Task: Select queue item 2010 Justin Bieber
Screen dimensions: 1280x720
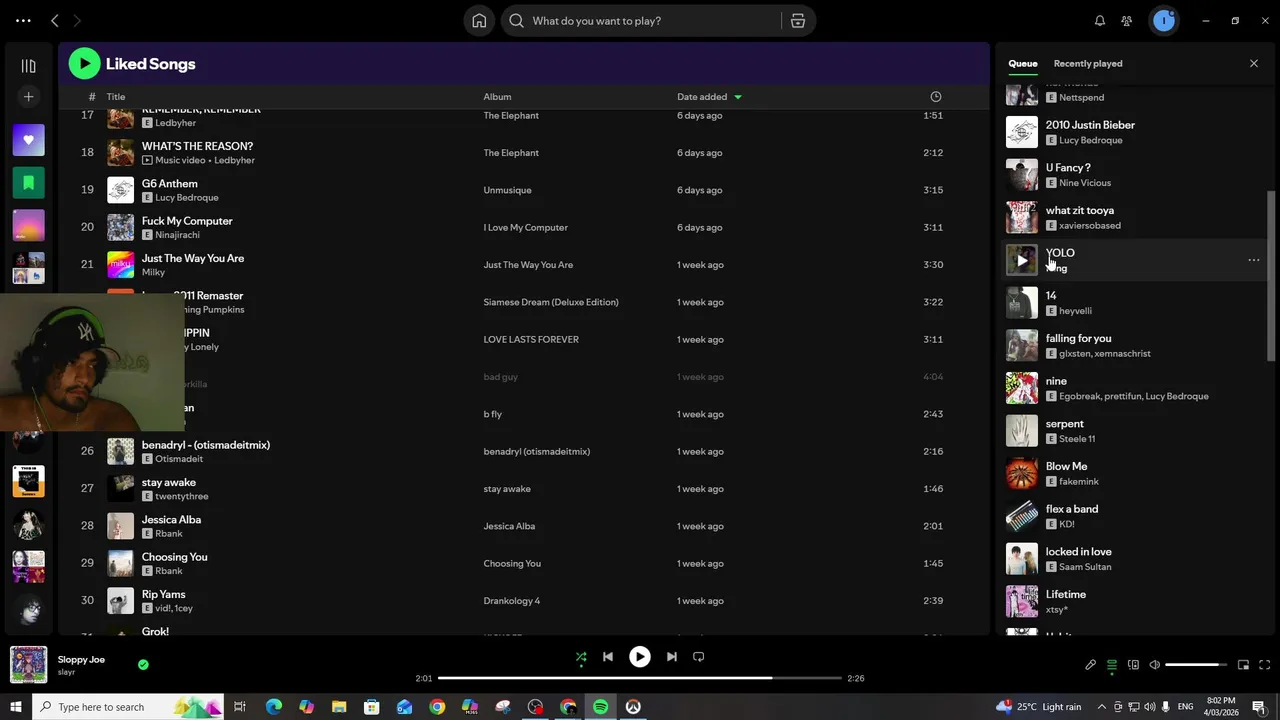Action: (1132, 132)
